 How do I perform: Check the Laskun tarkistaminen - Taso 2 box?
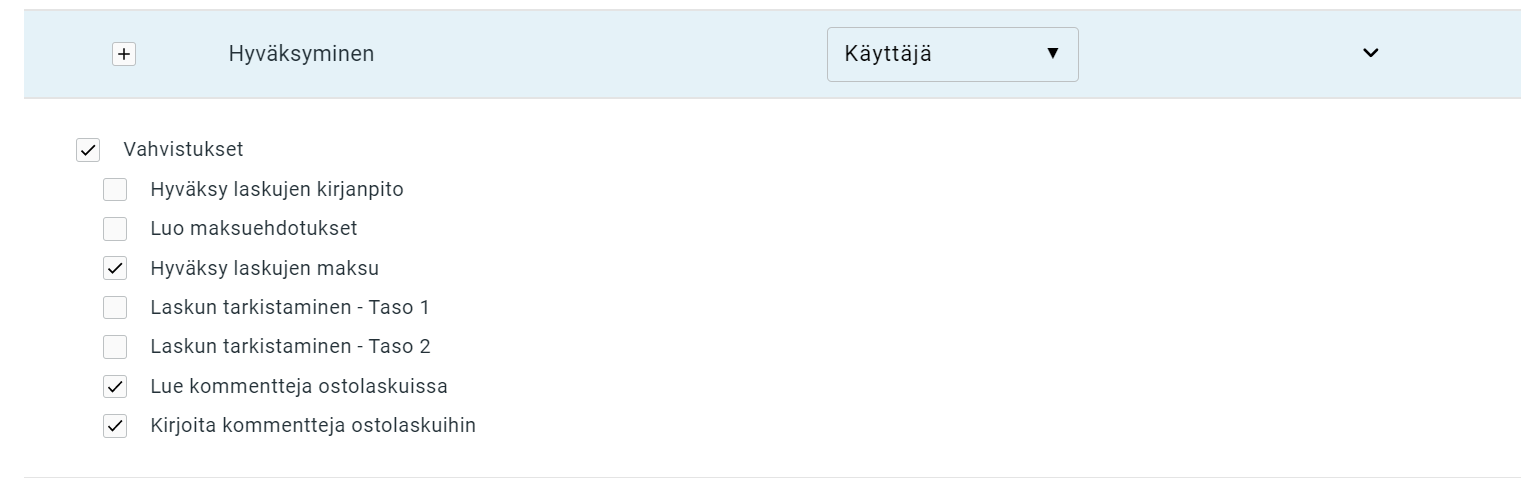[115, 347]
